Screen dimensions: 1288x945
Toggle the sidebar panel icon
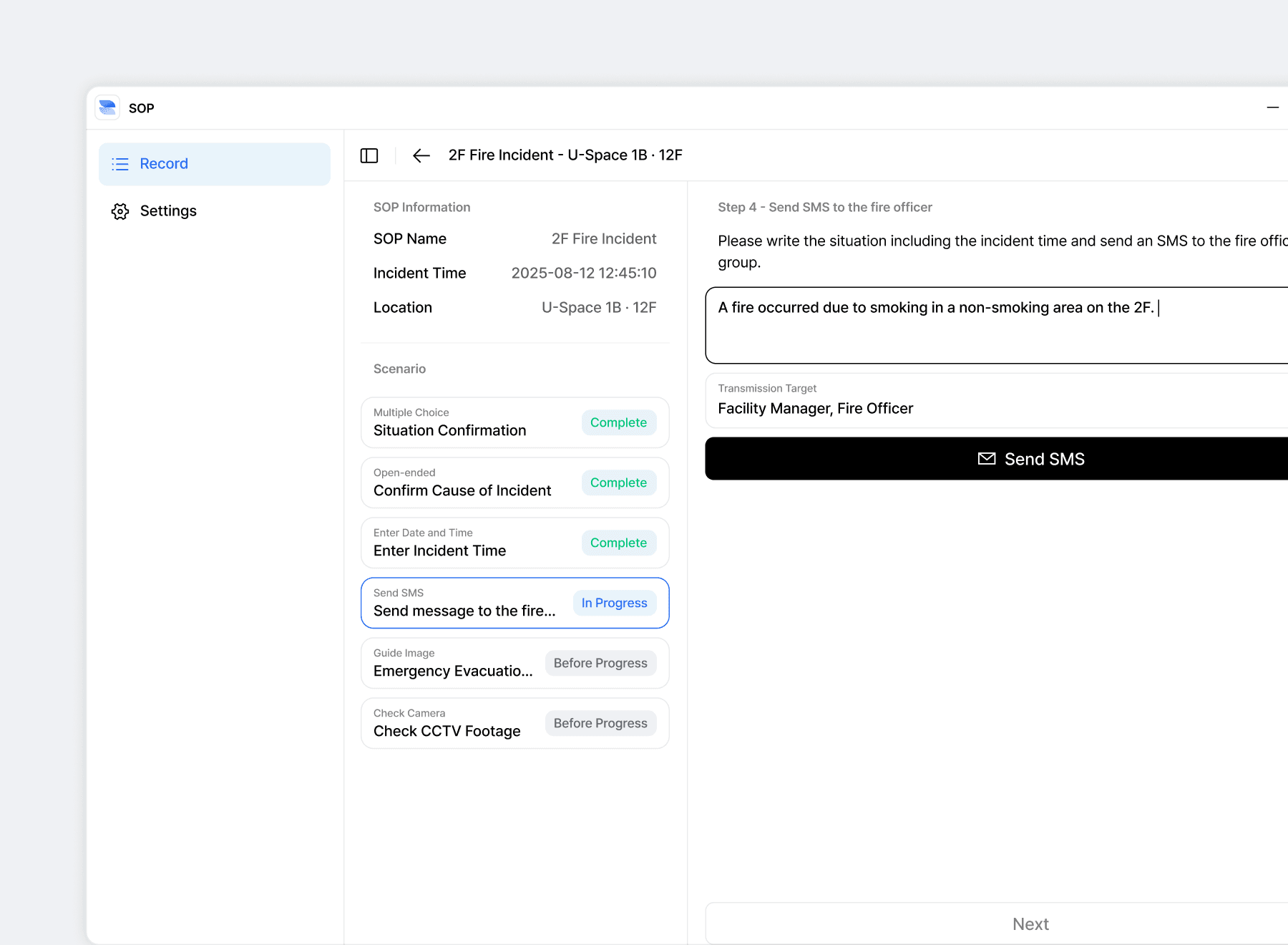pos(369,155)
